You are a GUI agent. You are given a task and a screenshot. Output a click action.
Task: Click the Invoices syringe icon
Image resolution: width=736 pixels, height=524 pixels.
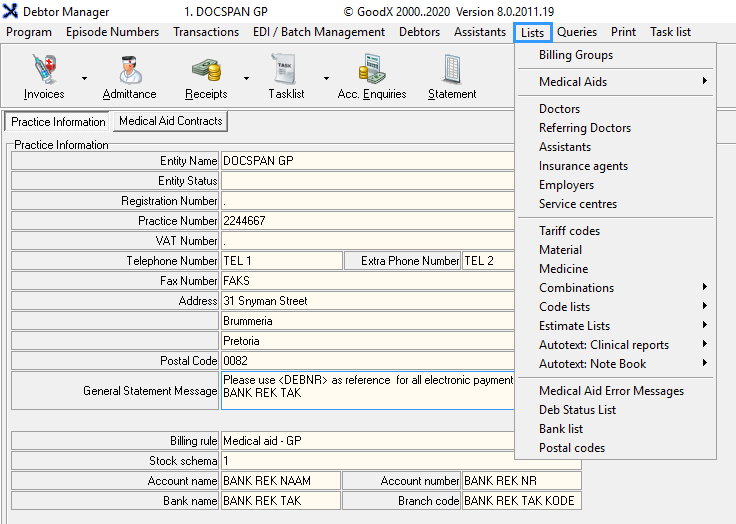click(x=43, y=69)
